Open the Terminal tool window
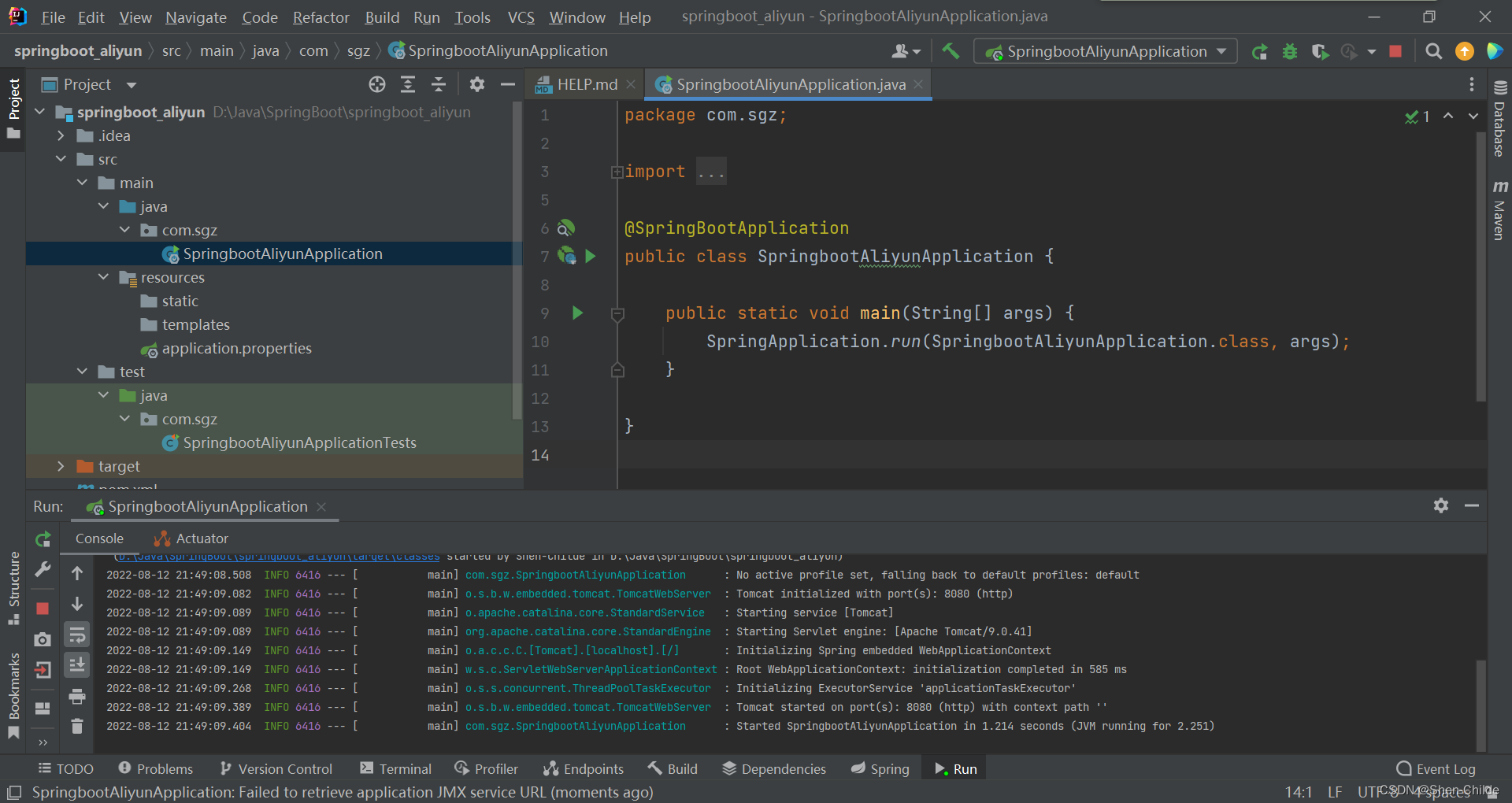The image size is (1512, 803). 396,769
